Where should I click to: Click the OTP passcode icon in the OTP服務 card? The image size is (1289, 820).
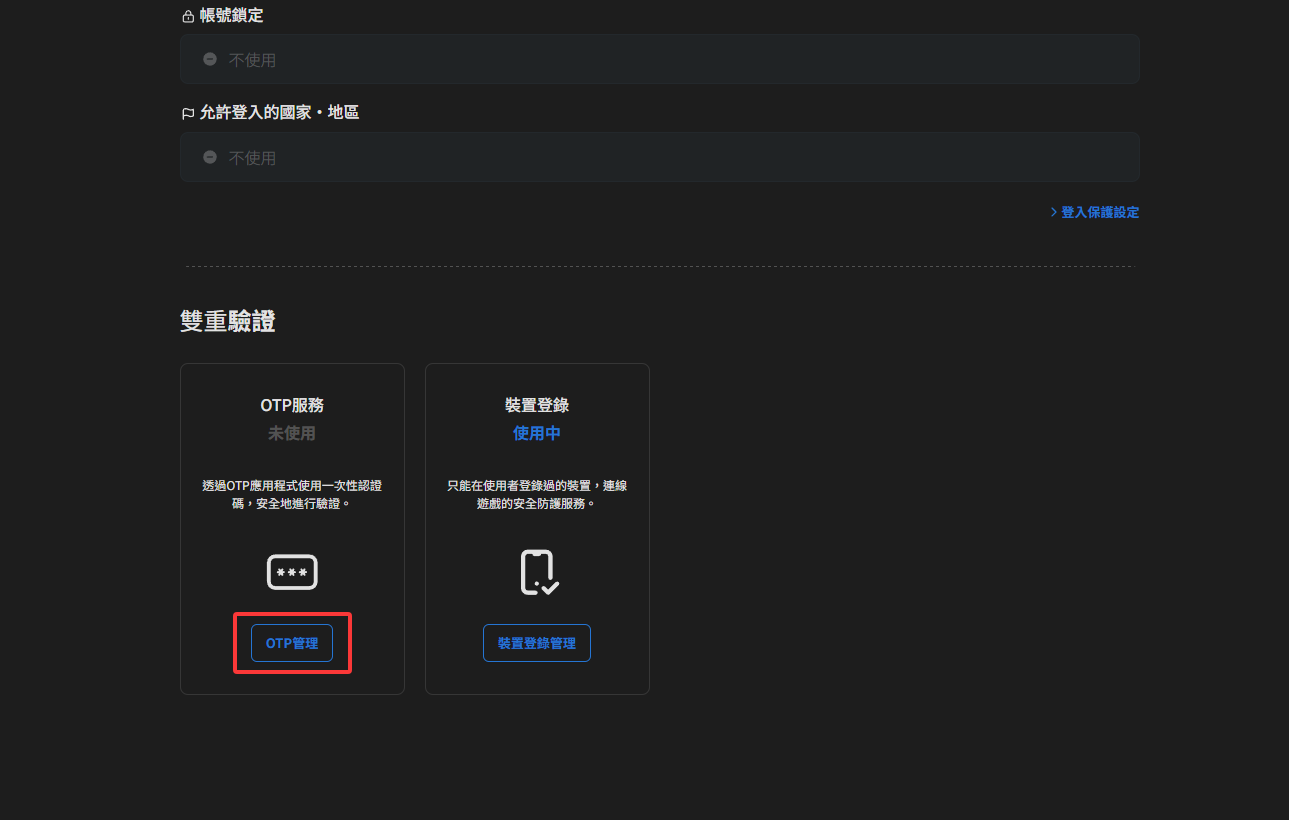pos(292,572)
